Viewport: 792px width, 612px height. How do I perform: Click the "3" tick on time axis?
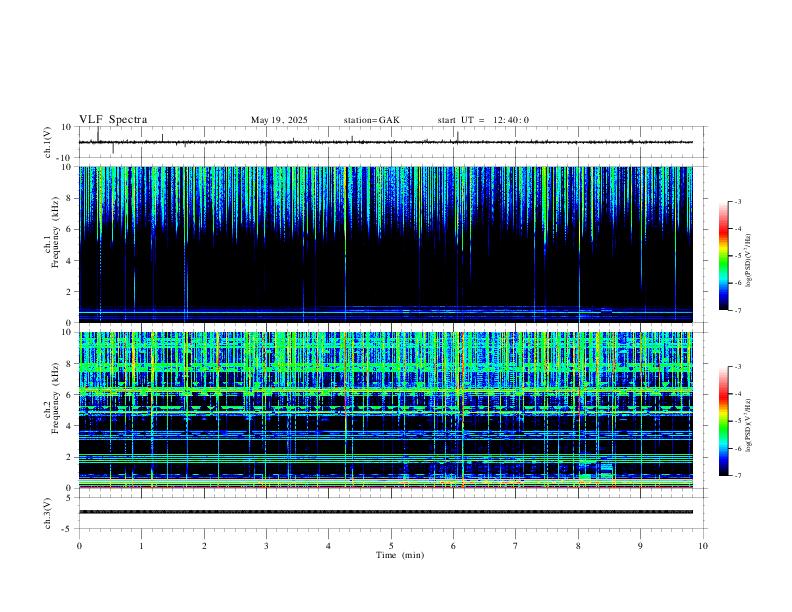266,546
